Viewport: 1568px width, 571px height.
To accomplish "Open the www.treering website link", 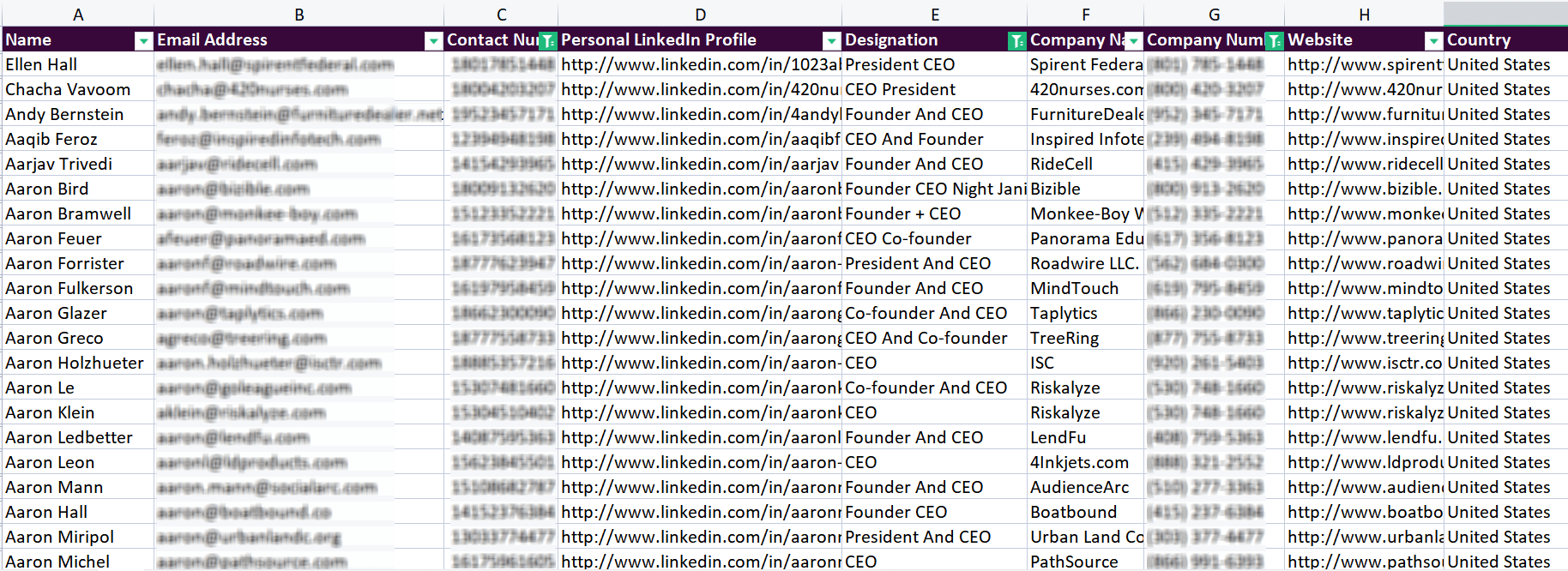I will (x=1365, y=338).
